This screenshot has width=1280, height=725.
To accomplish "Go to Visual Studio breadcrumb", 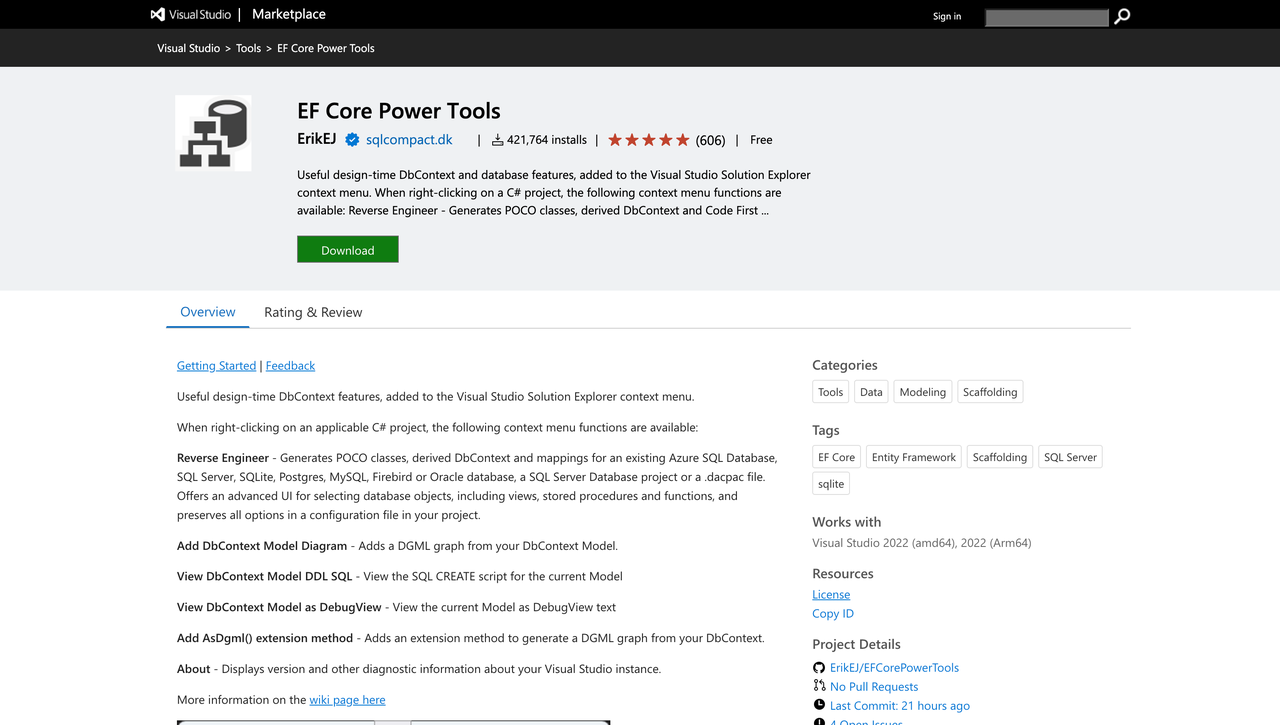I will [189, 48].
